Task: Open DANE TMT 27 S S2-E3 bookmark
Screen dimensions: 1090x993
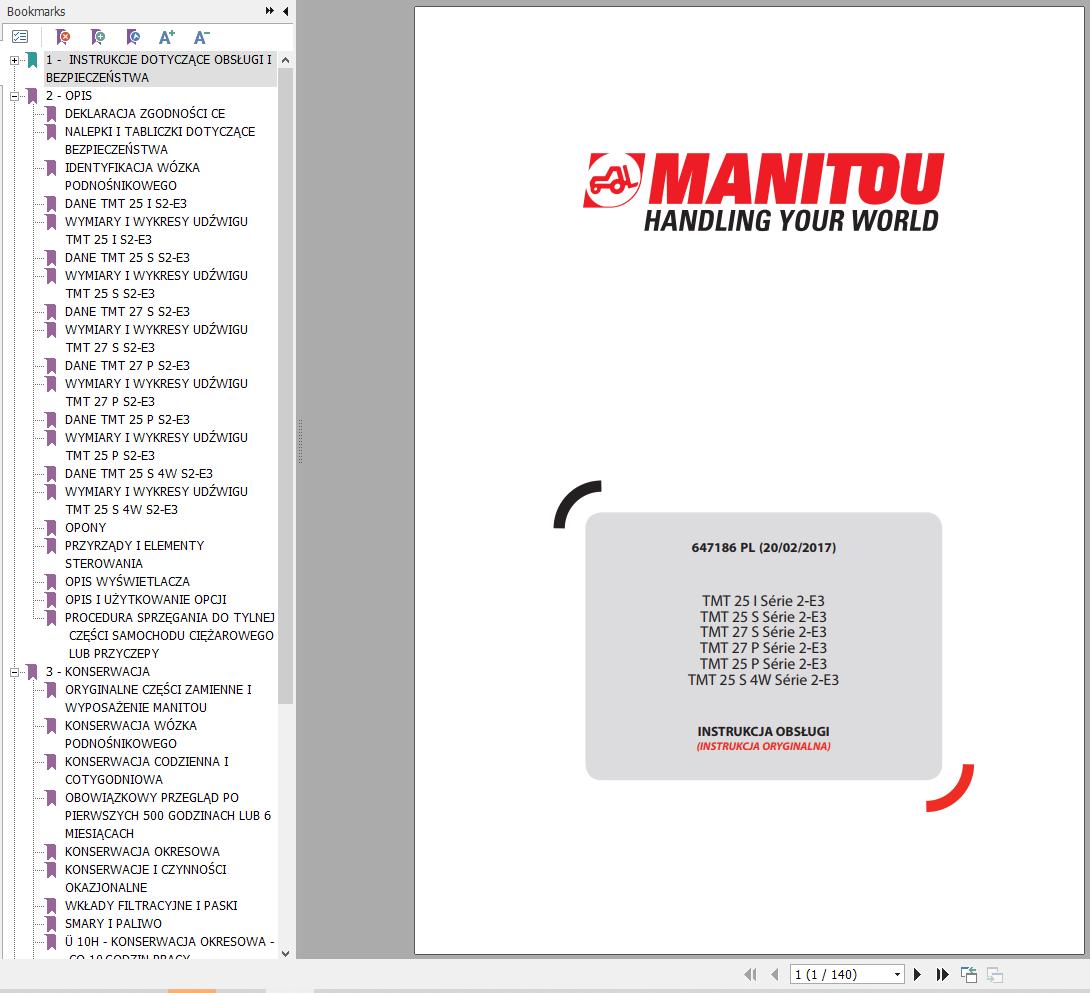Action: [127, 312]
